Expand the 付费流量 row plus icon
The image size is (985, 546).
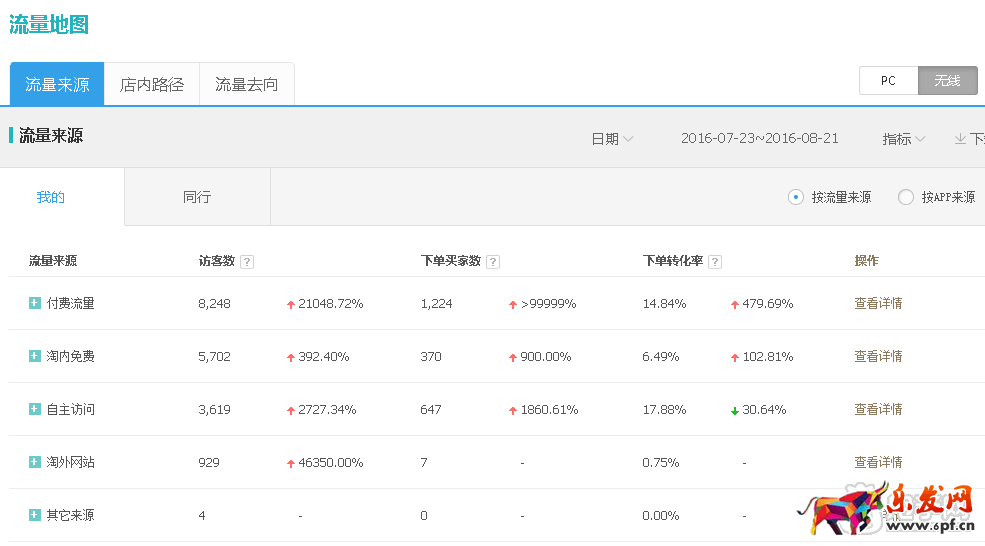tap(35, 303)
